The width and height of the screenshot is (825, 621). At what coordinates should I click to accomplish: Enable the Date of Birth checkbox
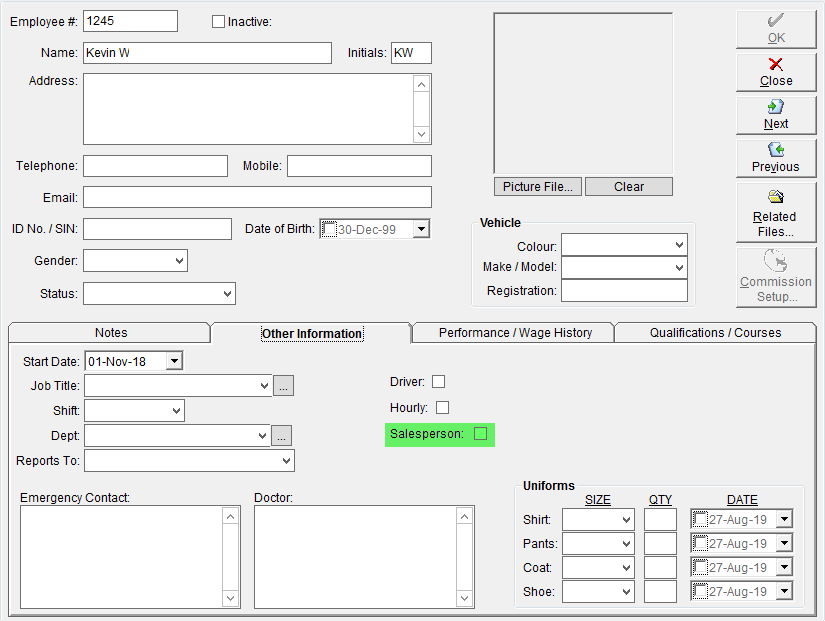point(329,229)
